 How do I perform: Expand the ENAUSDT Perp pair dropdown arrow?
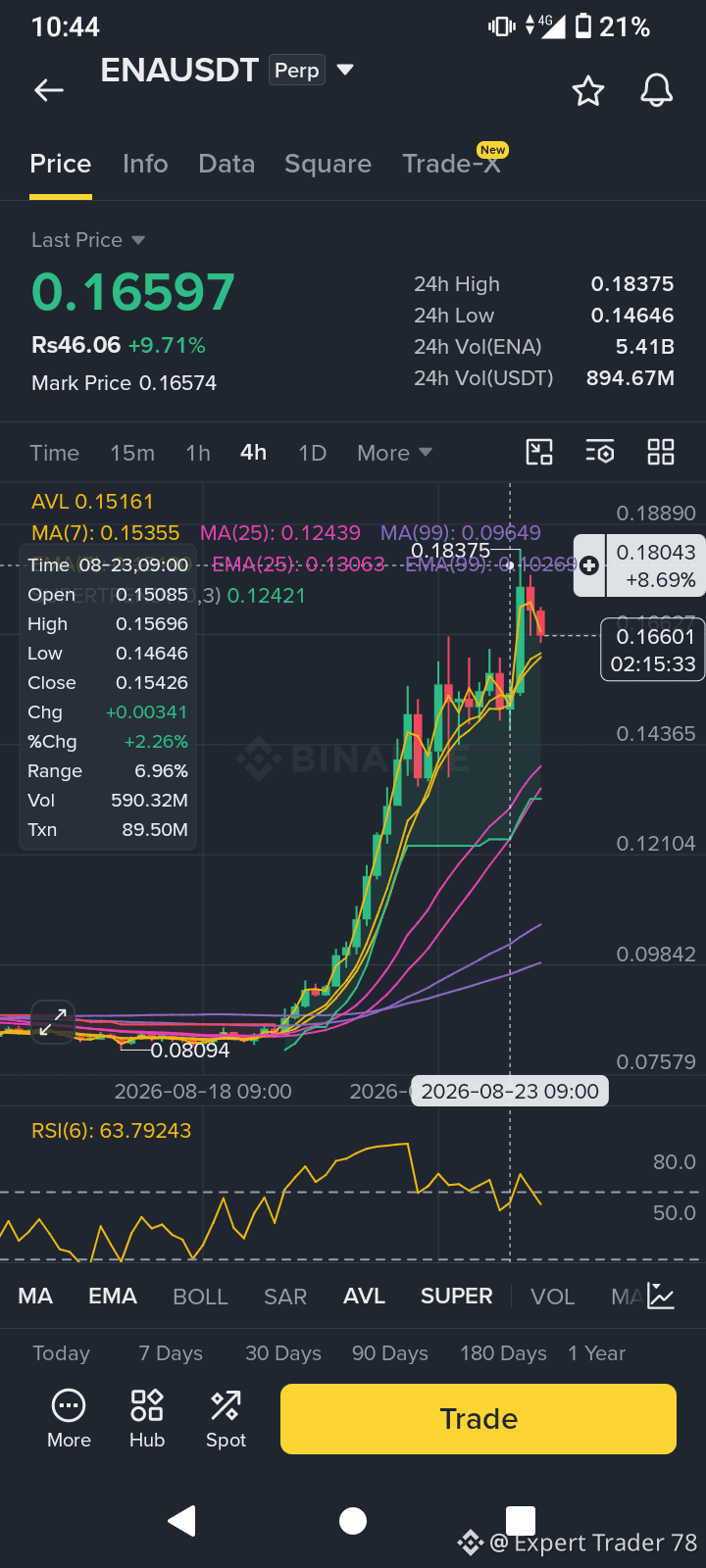coord(344,70)
